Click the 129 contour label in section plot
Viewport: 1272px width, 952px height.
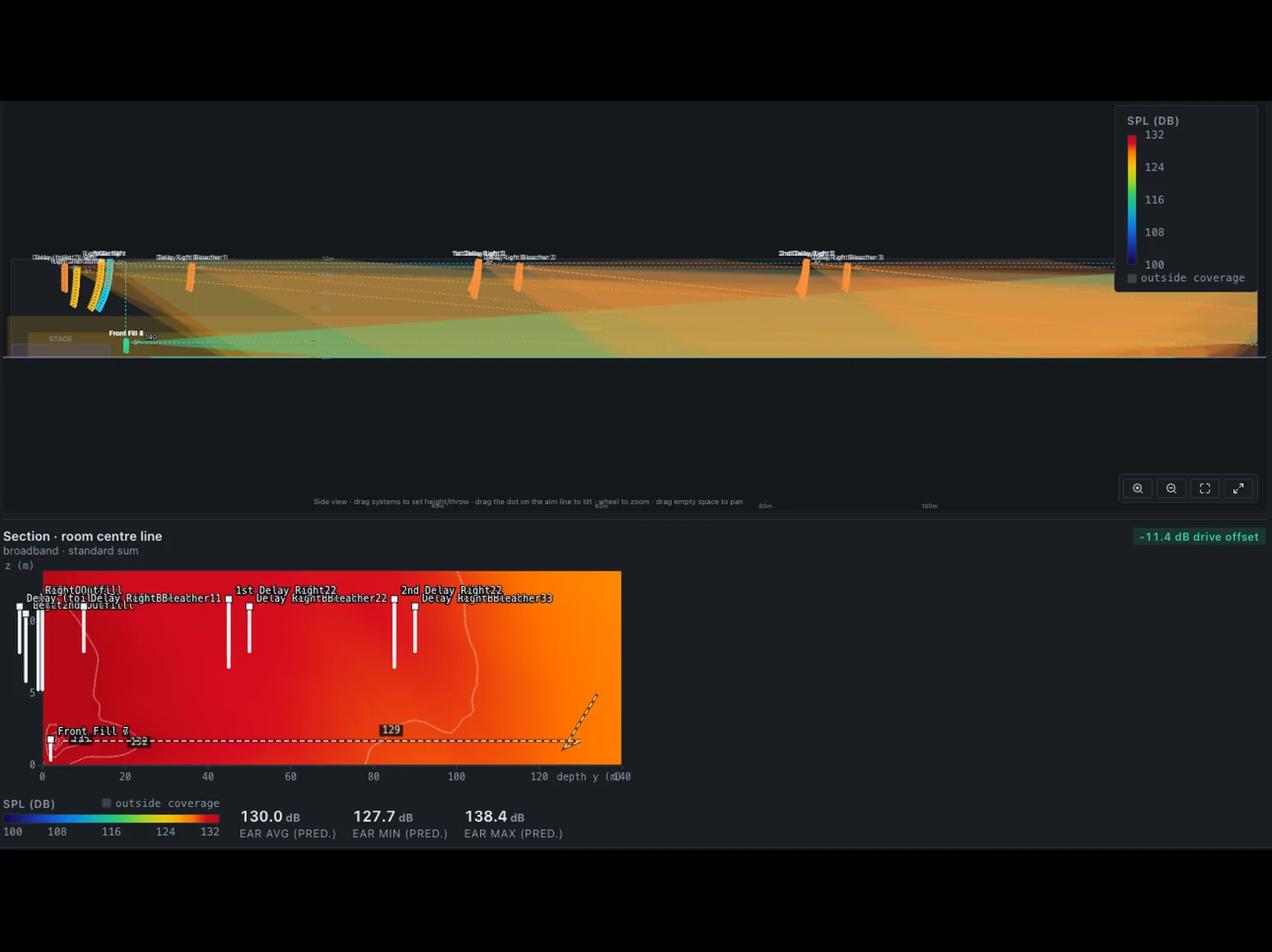click(391, 730)
